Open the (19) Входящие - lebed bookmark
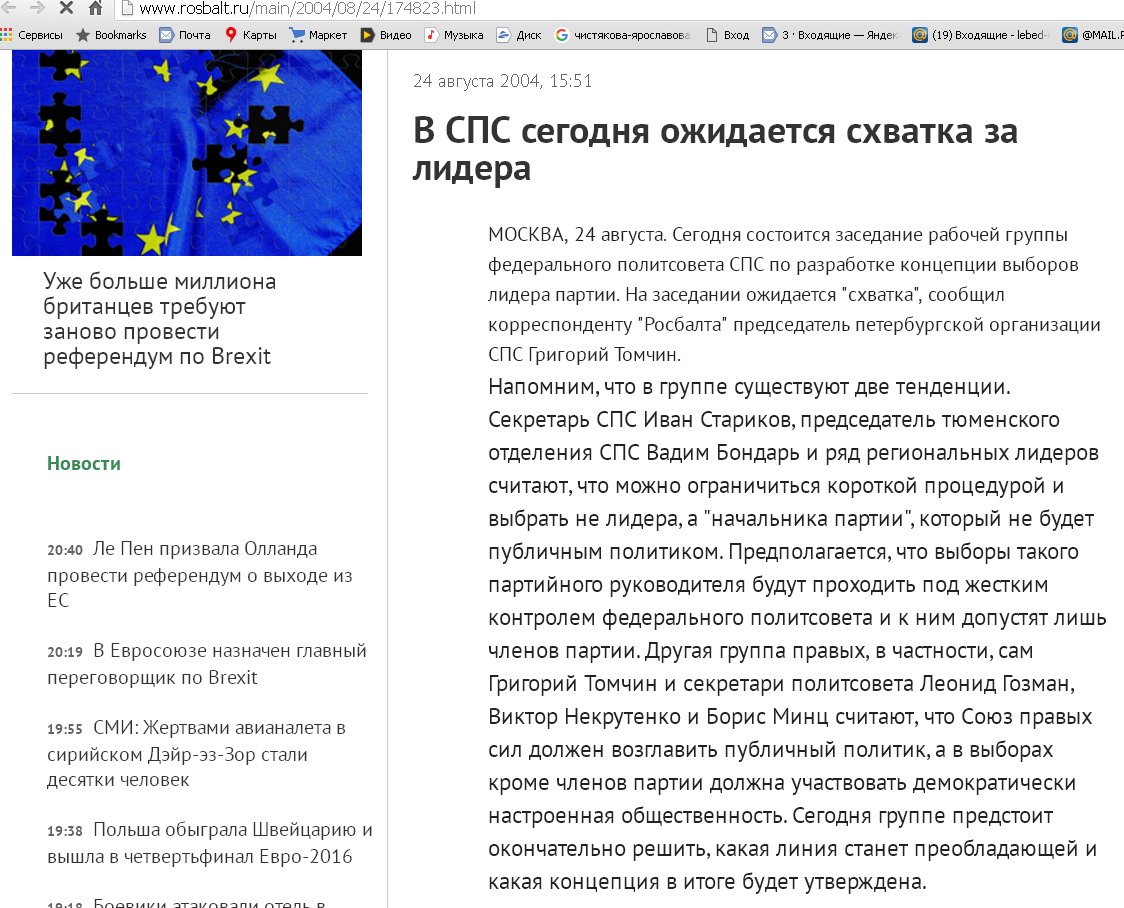1124x908 pixels. (x=981, y=34)
